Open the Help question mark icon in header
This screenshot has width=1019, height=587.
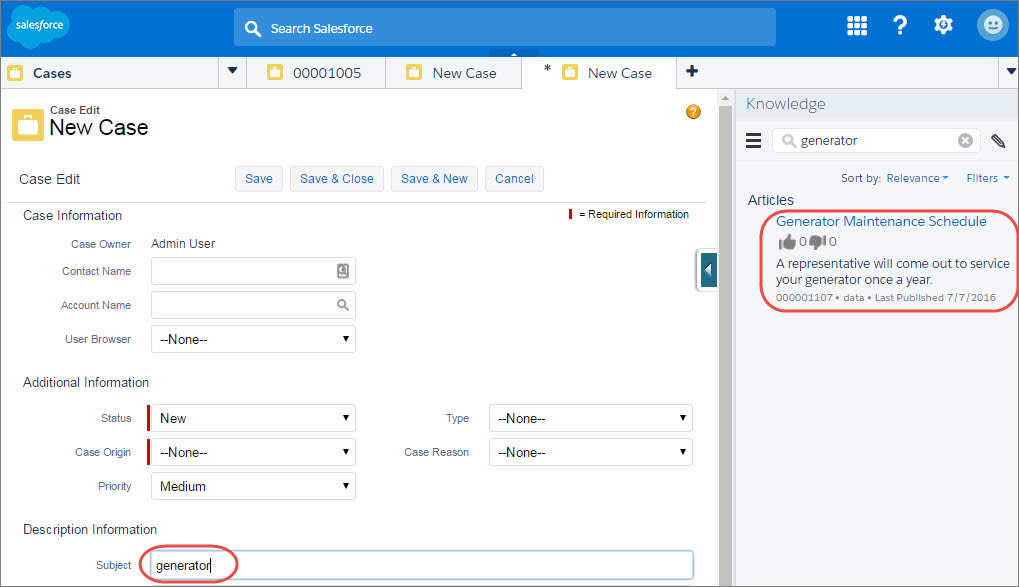point(900,25)
